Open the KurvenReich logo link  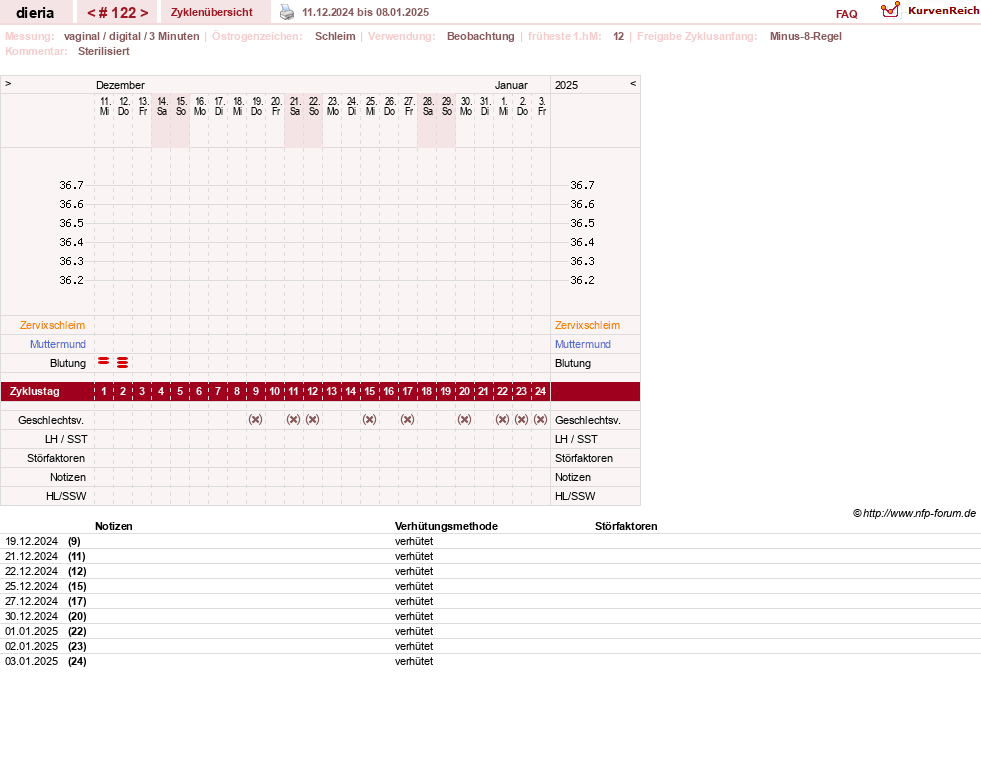[929, 11]
